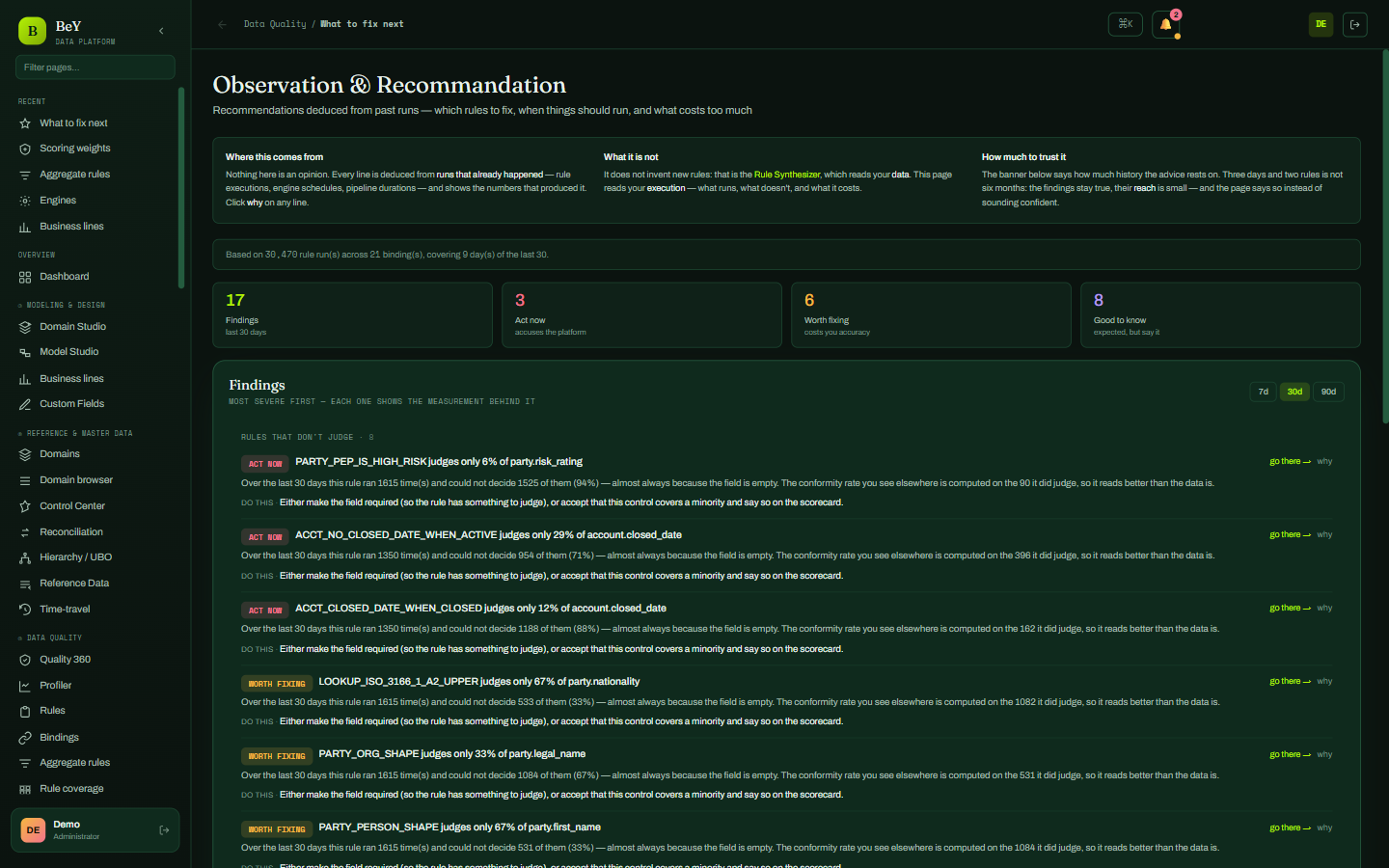The image size is (1389, 868).
Task: Show why for ACCT_CLOSED_DATE_WHEN_CLOSED finding
Action: tap(1324, 609)
